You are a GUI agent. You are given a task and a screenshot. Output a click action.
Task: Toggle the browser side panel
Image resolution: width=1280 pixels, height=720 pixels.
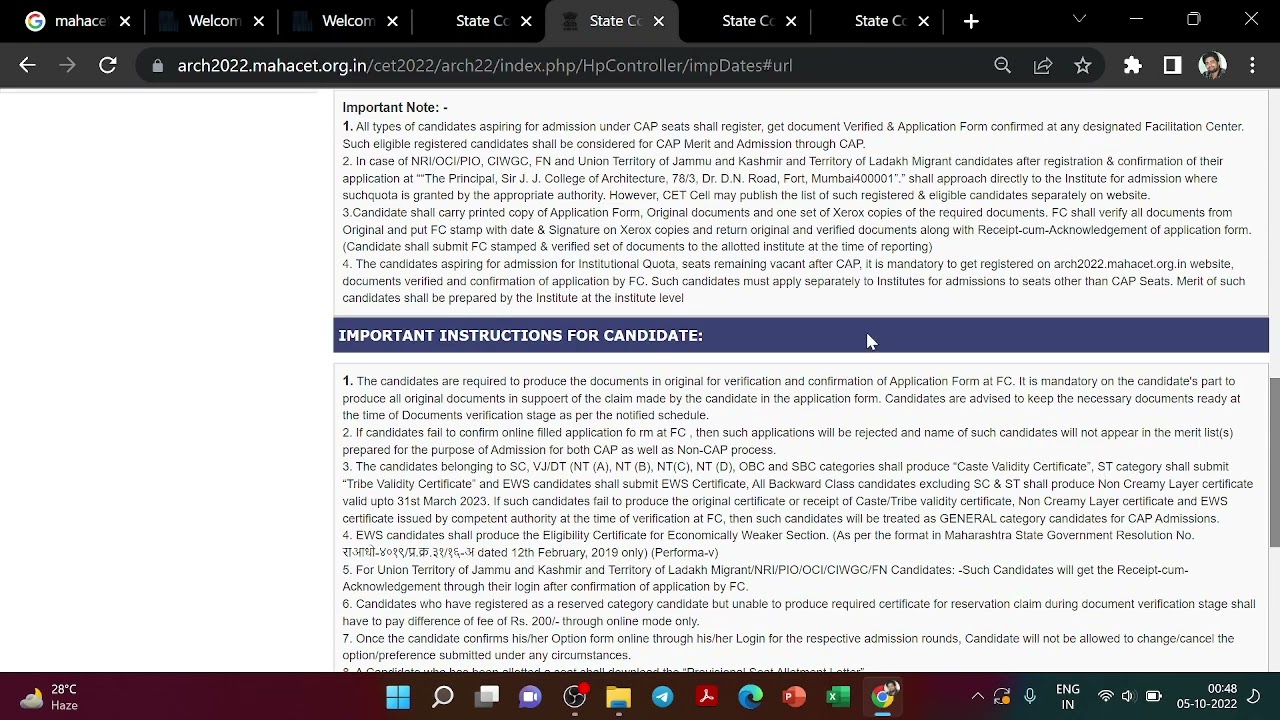point(1172,65)
